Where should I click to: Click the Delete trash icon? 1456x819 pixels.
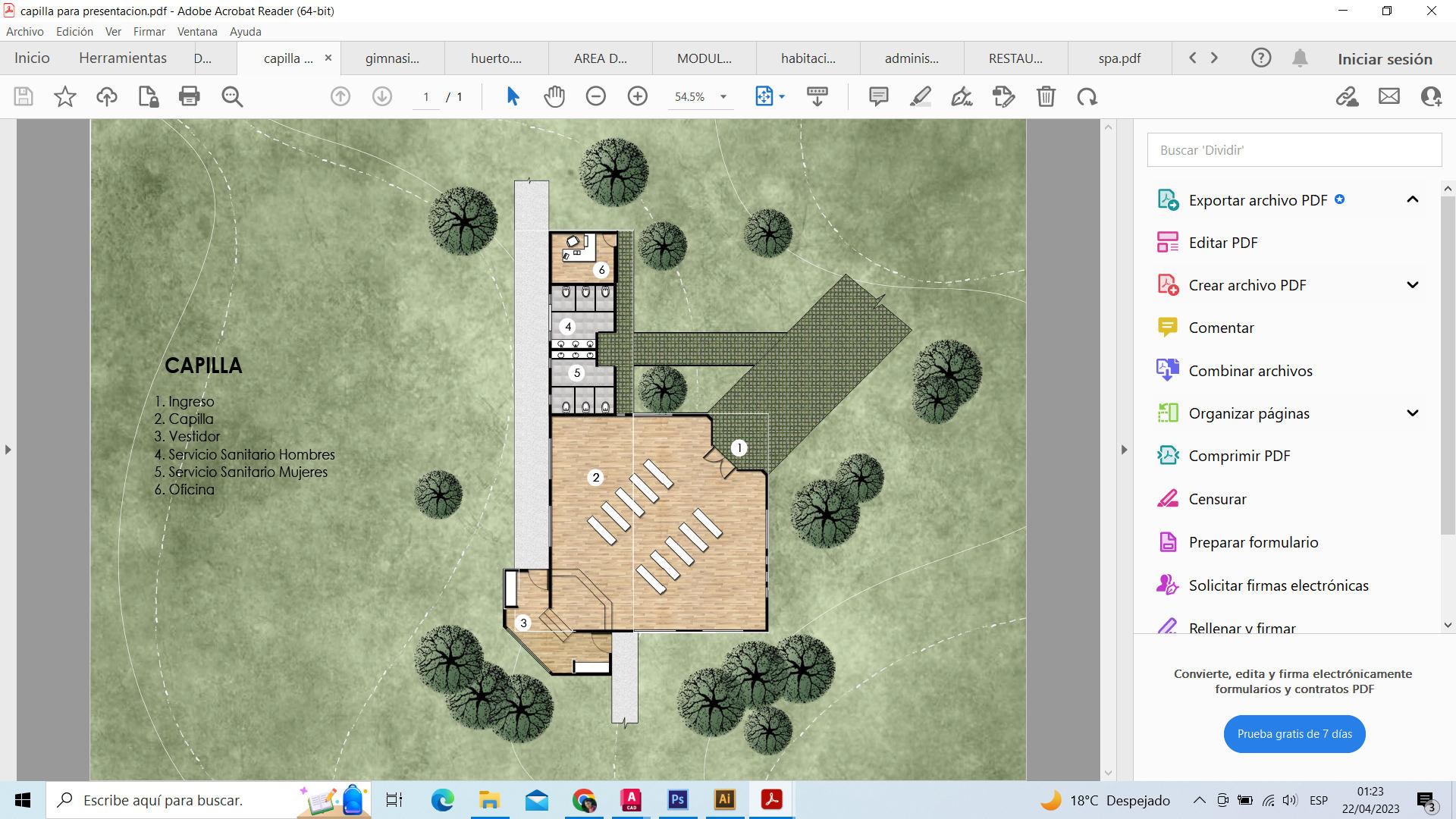coord(1046,96)
